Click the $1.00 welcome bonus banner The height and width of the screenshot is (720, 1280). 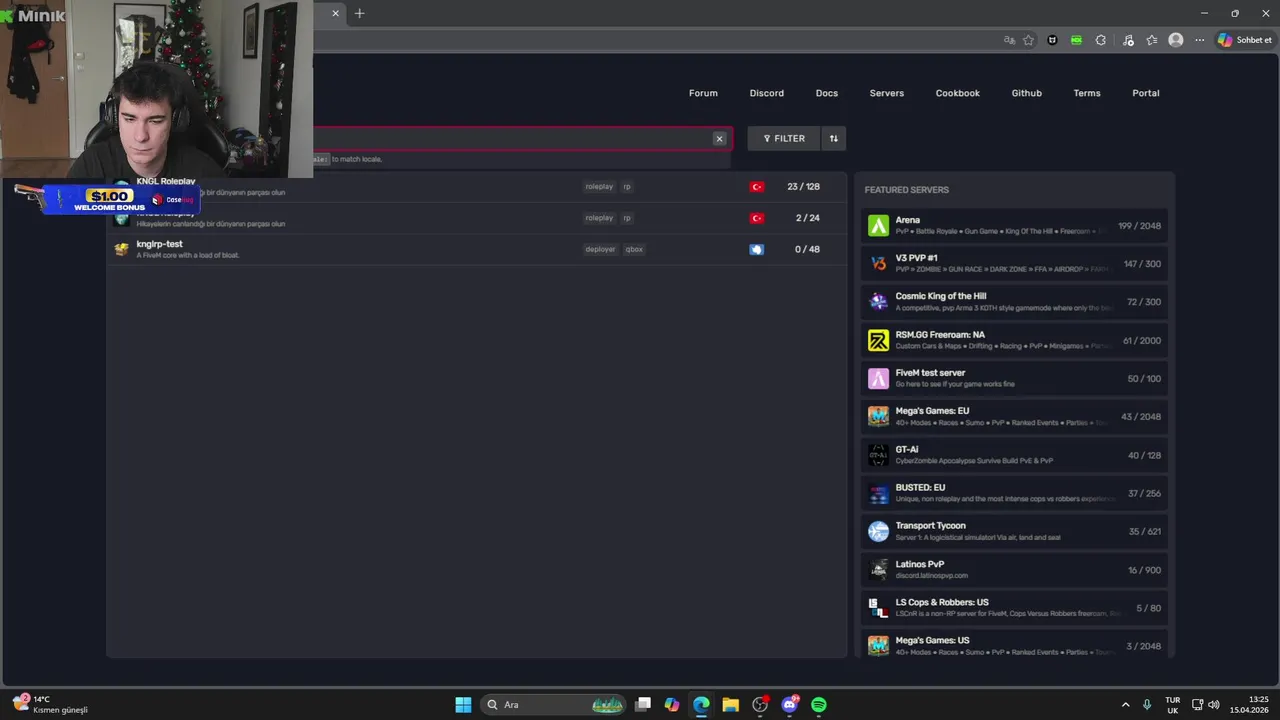(120, 200)
